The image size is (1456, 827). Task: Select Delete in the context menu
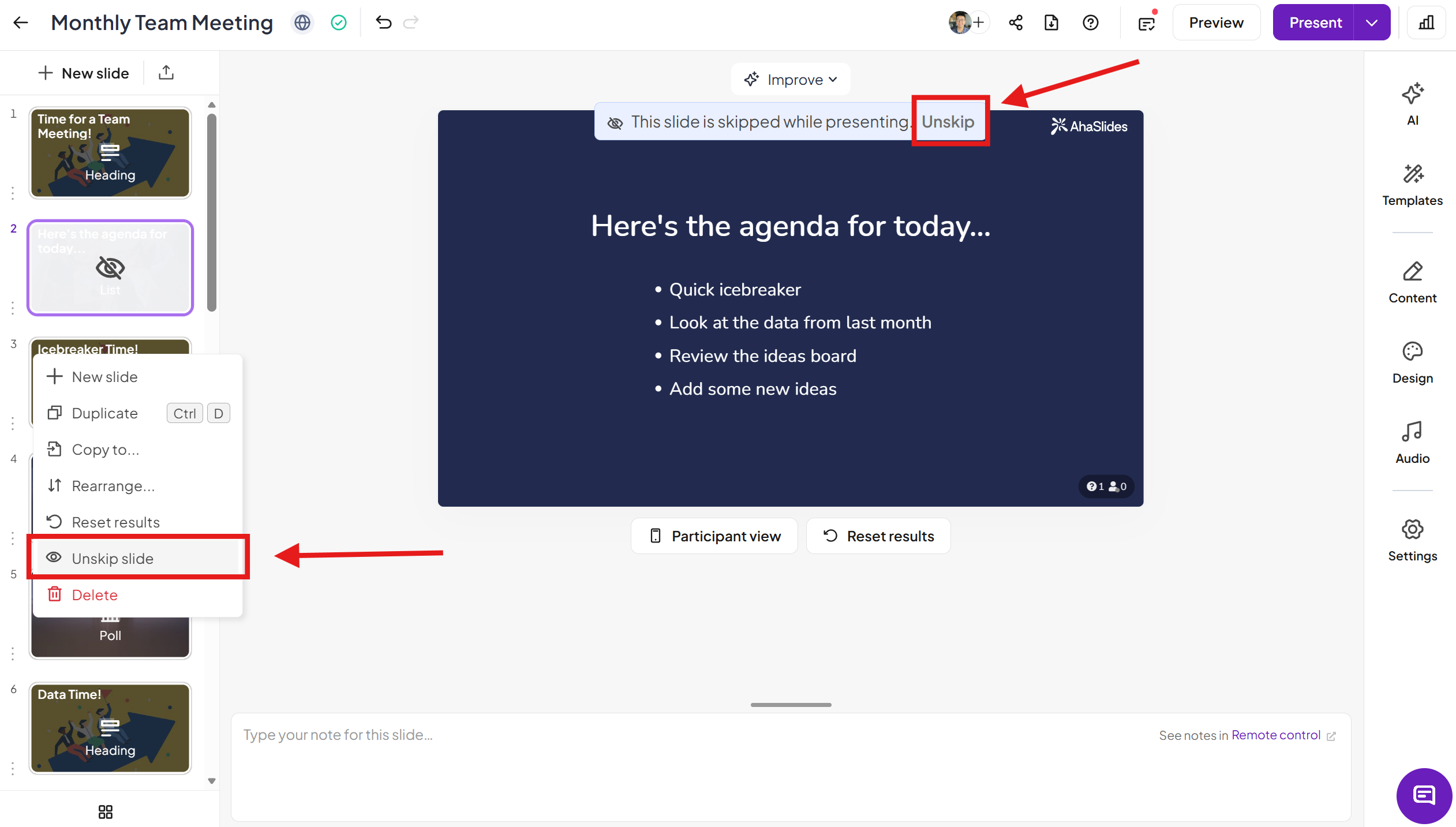point(95,595)
